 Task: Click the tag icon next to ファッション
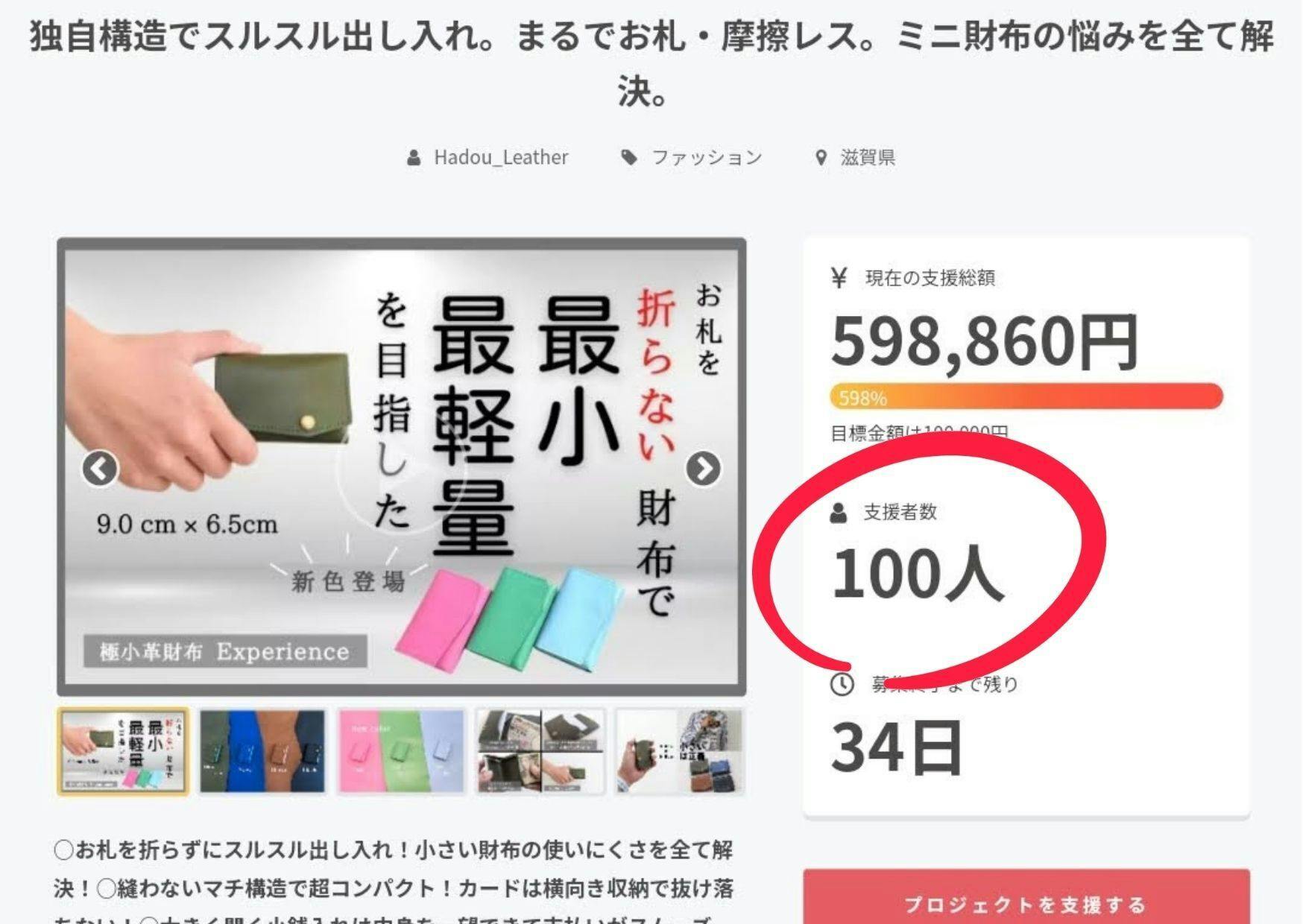click(630, 158)
